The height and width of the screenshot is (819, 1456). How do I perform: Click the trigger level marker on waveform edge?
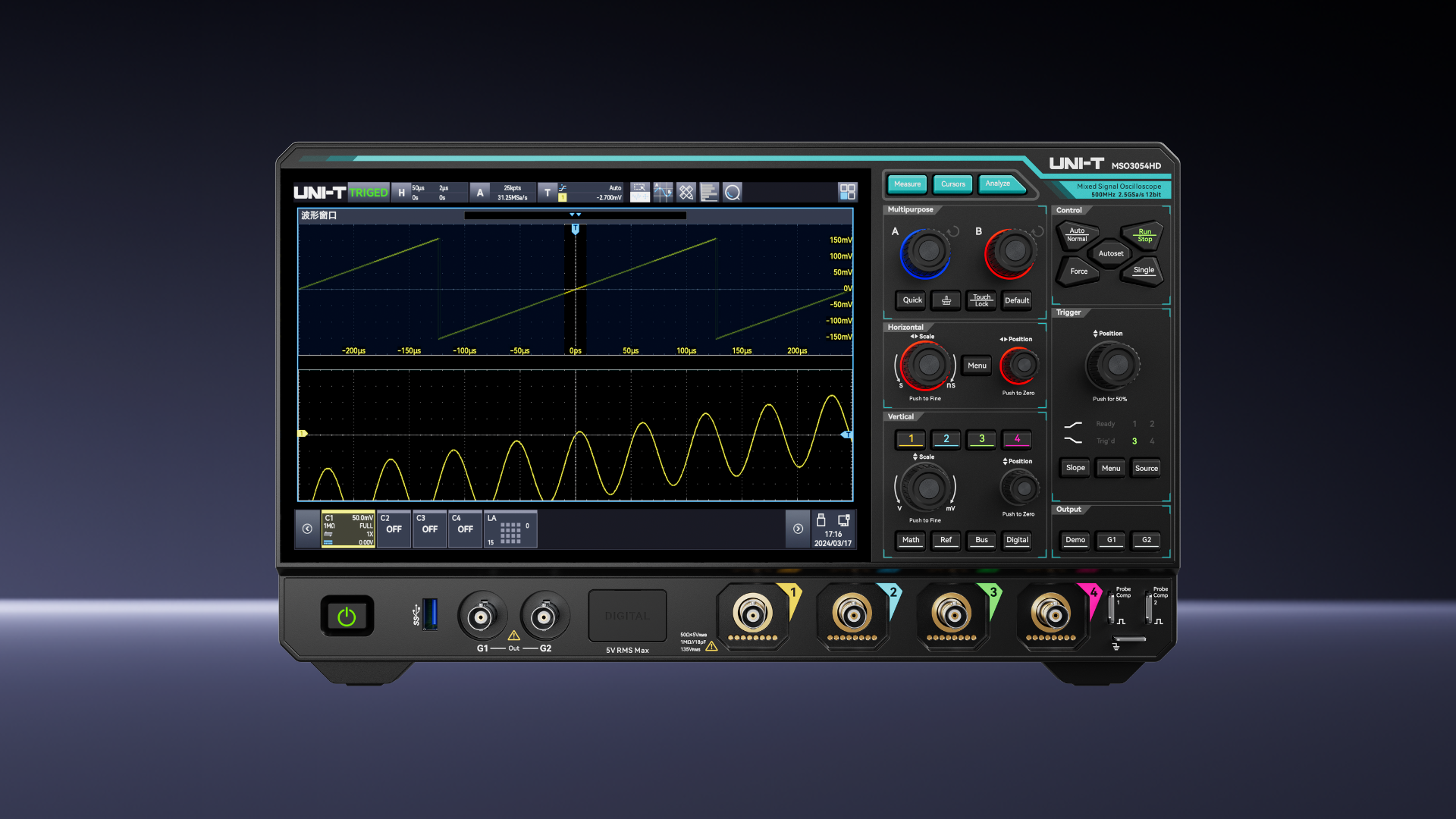click(x=847, y=435)
